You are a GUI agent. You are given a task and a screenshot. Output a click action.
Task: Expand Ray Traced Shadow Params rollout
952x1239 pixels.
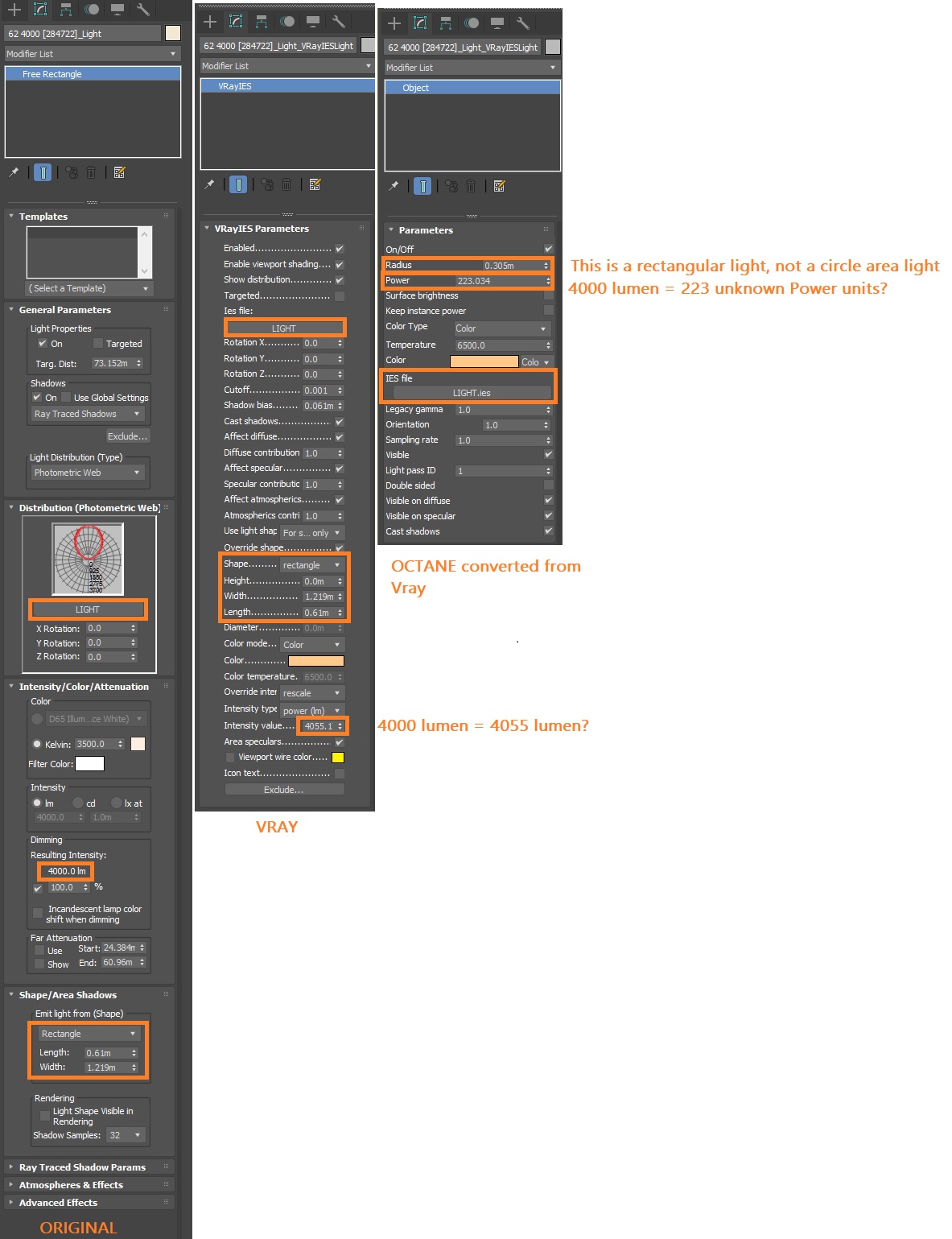pos(82,1167)
